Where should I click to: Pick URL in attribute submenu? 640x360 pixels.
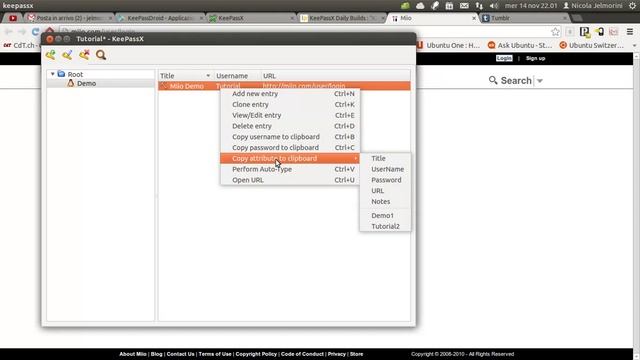[x=385, y=191]
